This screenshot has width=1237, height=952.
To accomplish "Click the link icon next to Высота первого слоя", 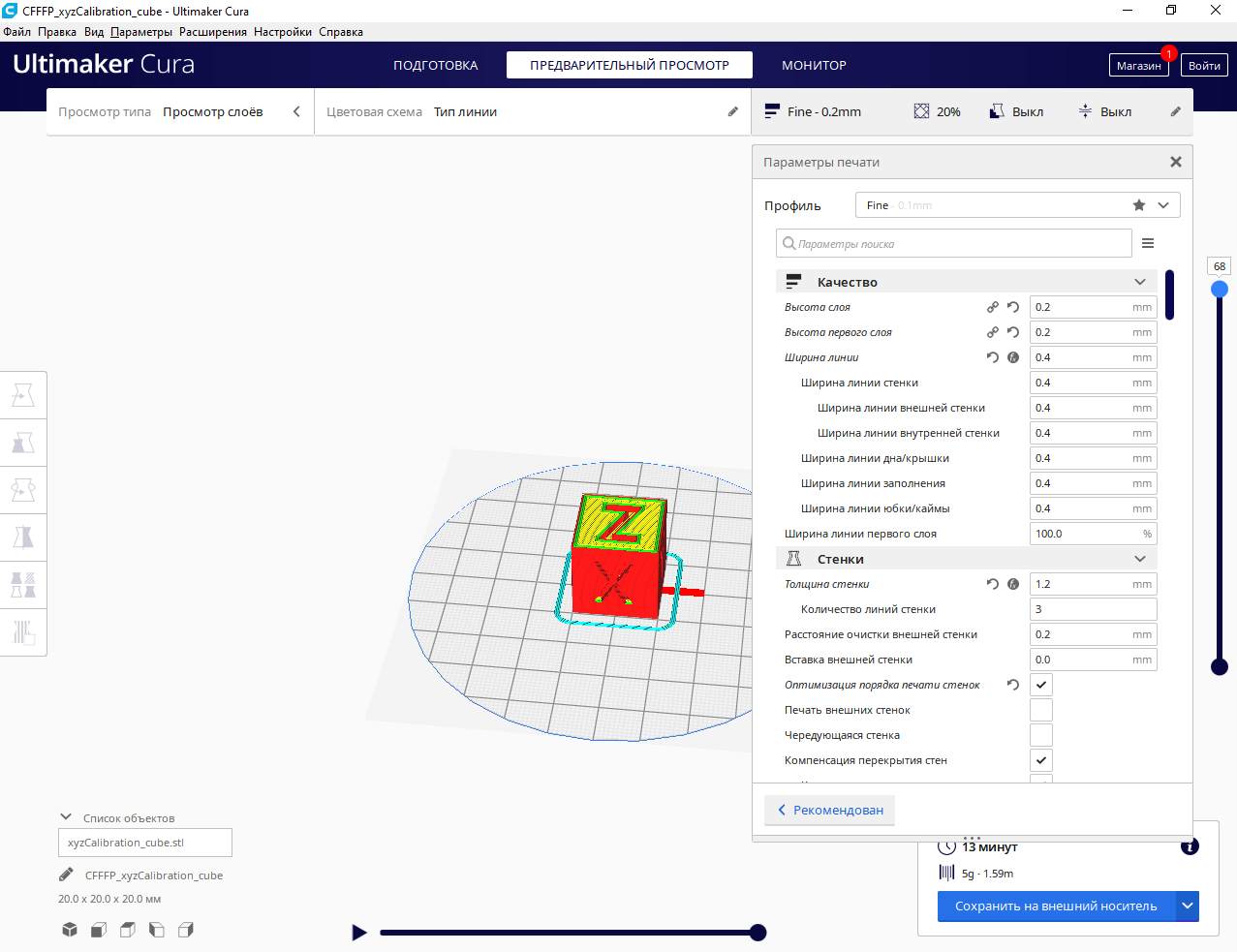I will pos(993,332).
